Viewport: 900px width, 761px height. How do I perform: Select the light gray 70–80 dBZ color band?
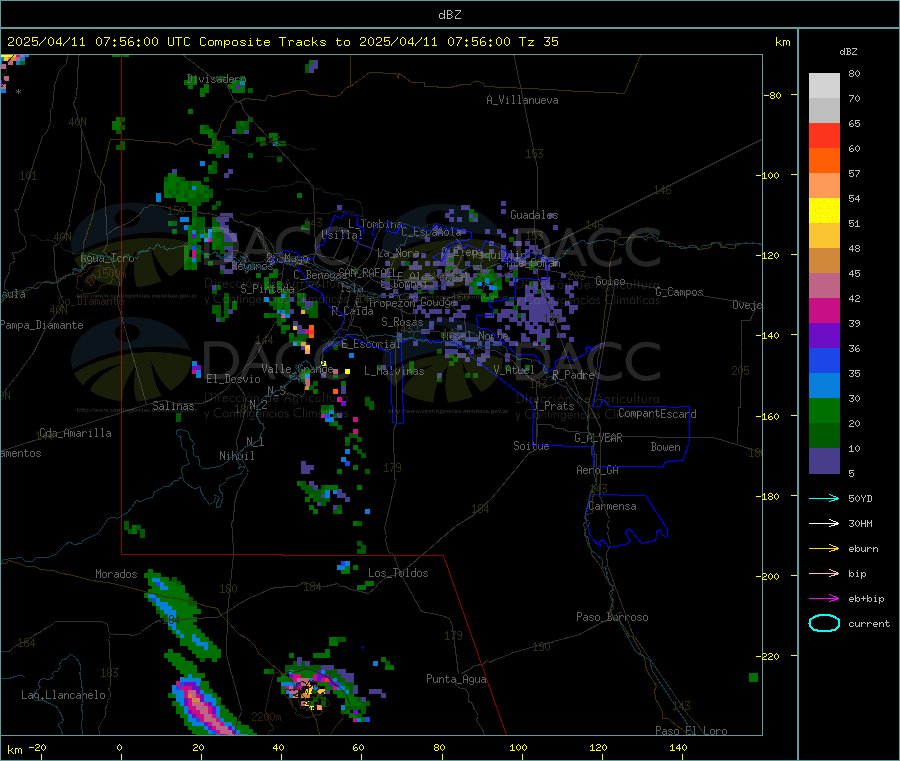coord(824,86)
